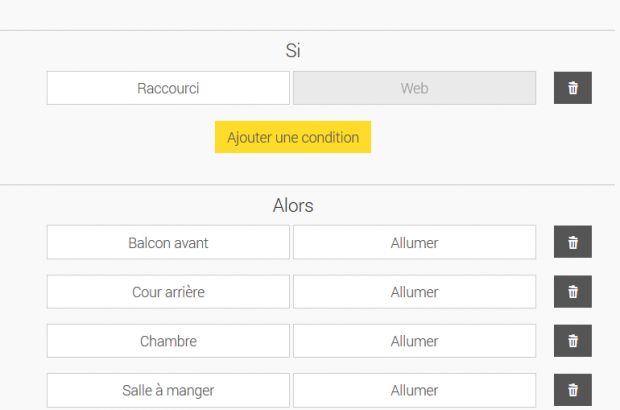Click Ajouter une condition button
This screenshot has height=410, width=620.
pos(293,137)
